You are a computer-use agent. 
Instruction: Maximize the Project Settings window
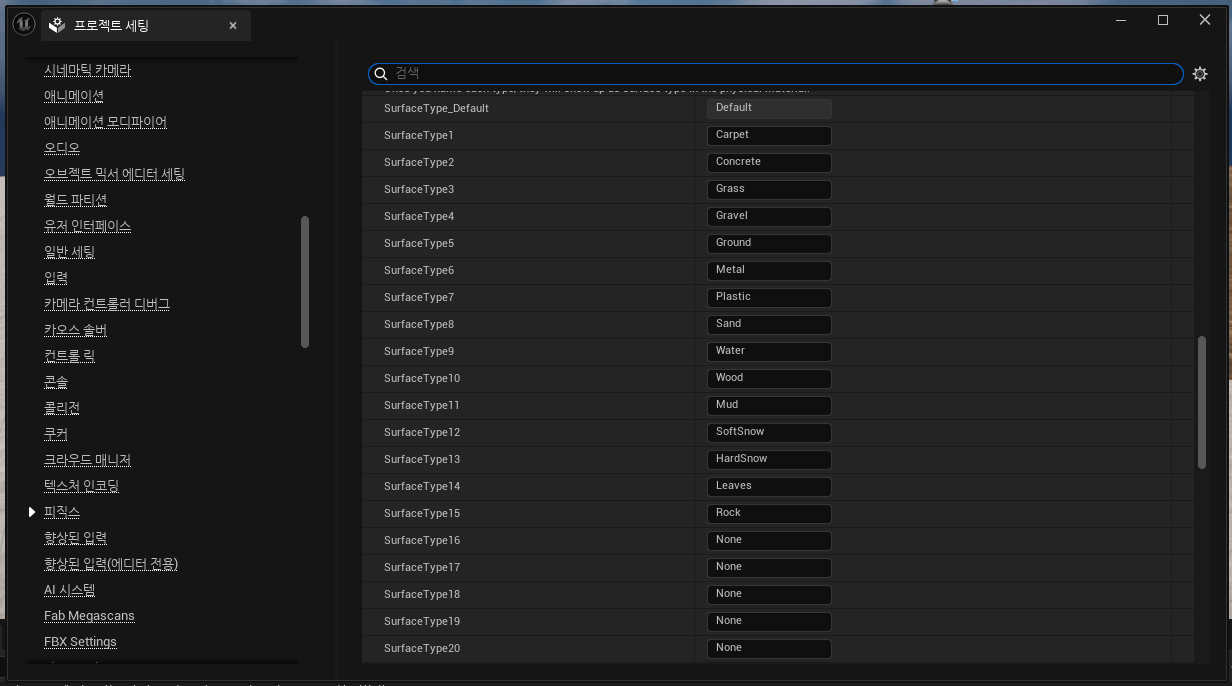point(1163,20)
